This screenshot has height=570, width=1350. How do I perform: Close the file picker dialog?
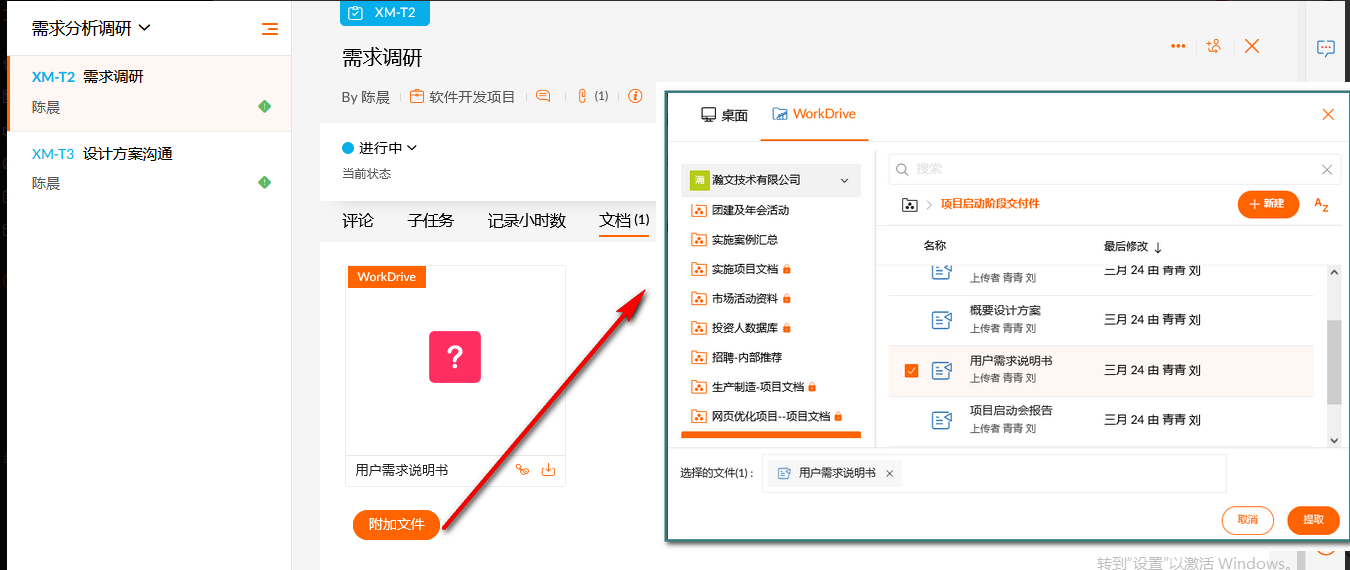(x=1328, y=115)
